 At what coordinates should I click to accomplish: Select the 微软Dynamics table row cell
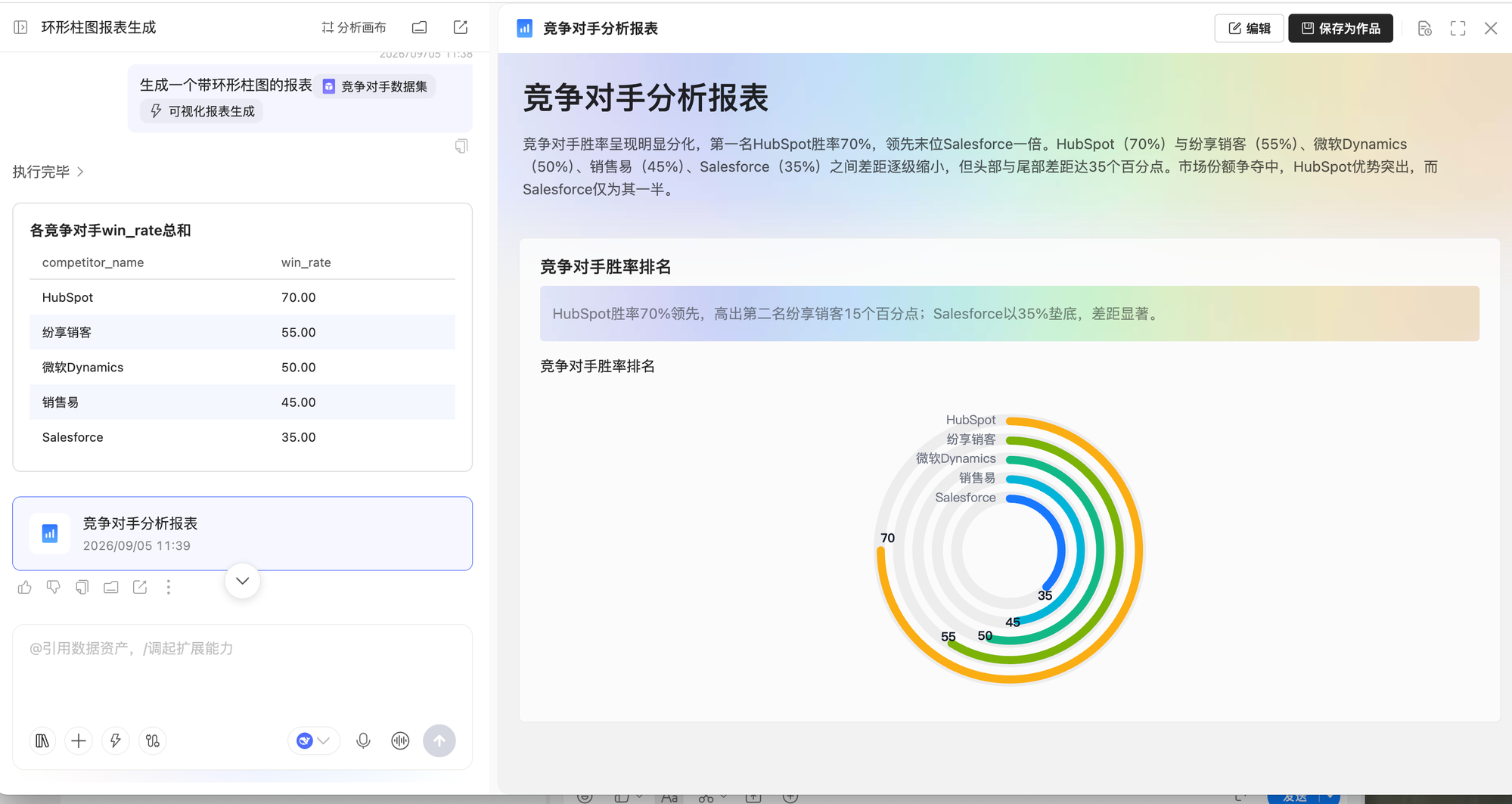82,367
